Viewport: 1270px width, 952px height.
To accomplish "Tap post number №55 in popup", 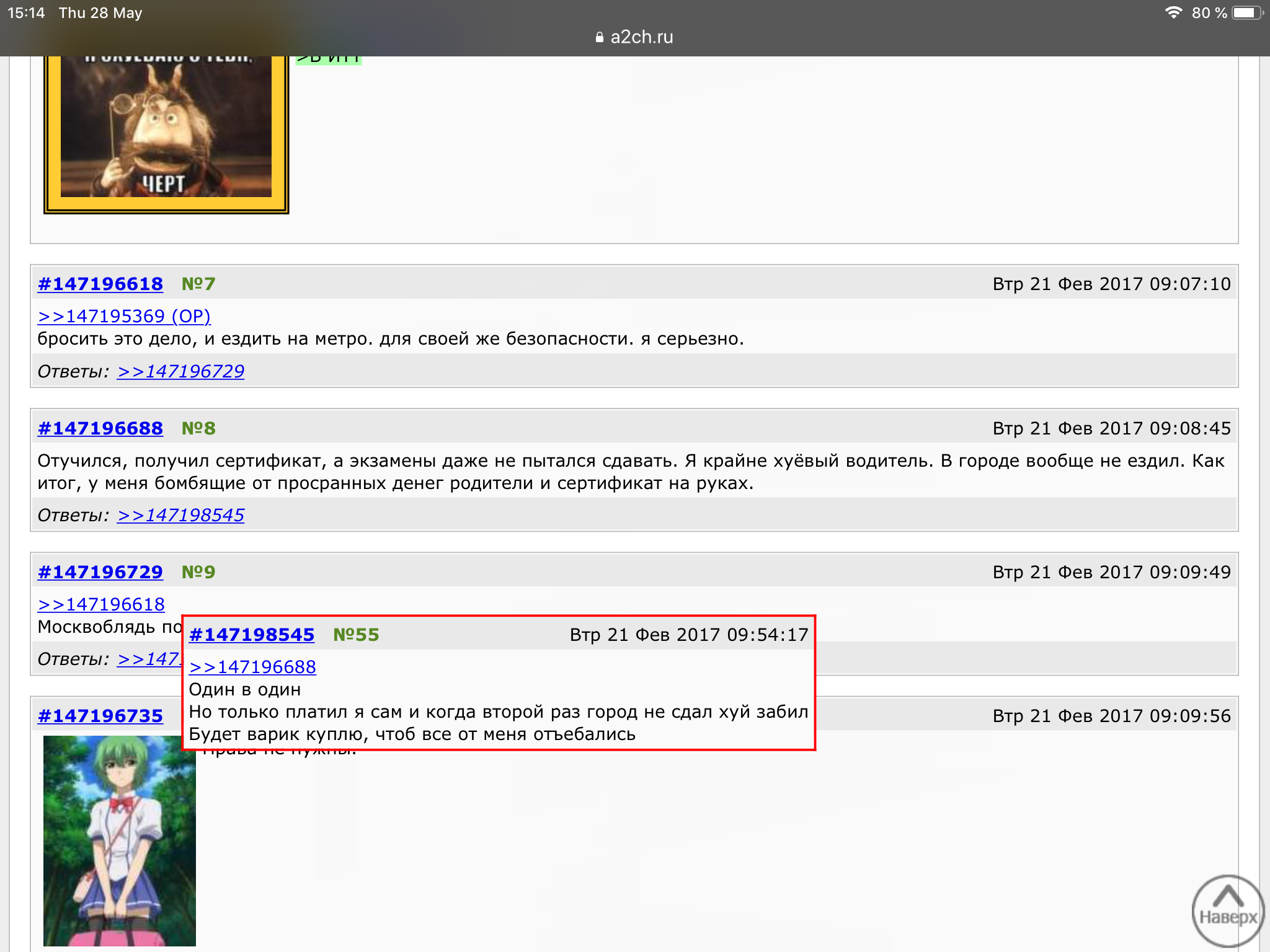I will point(356,635).
